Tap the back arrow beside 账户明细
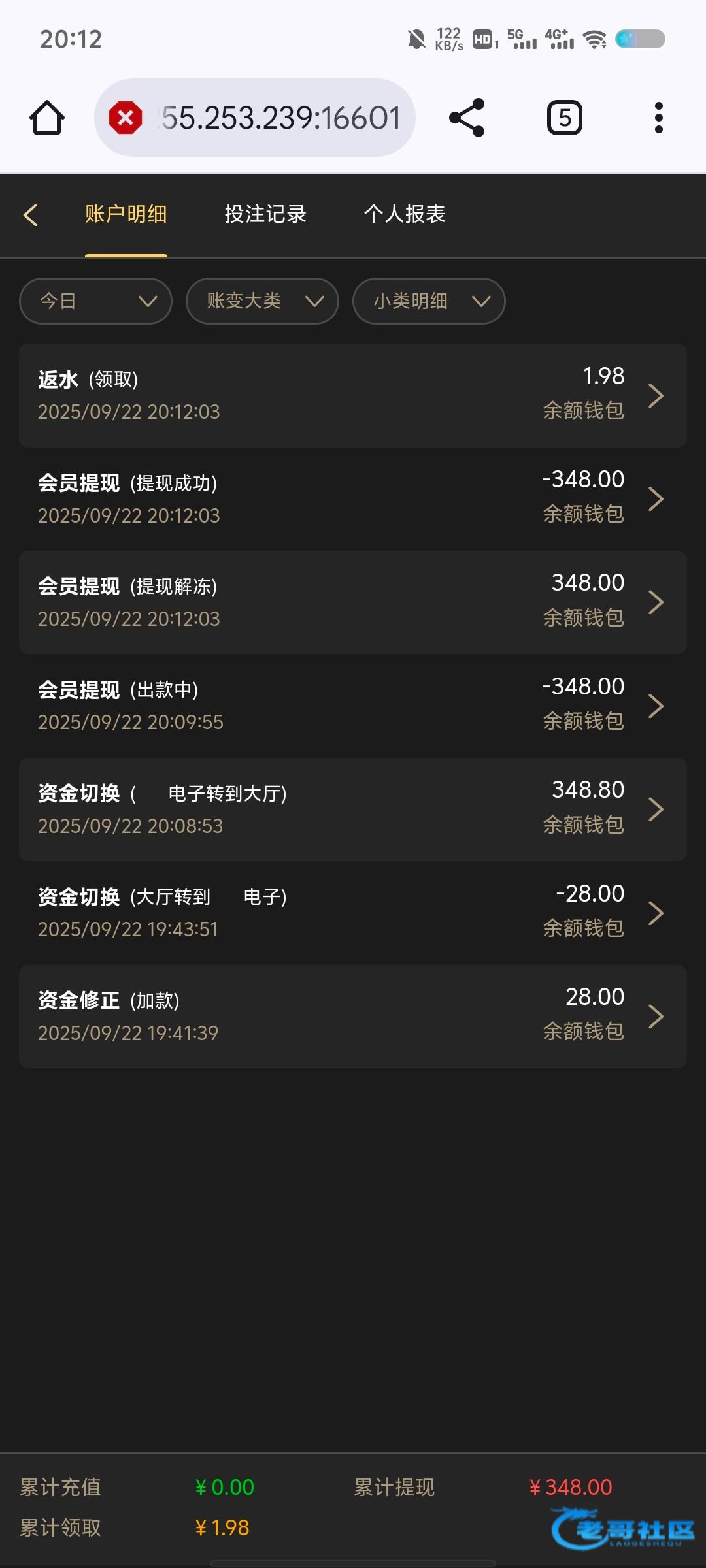Screen dimensions: 706x1568 pyautogui.click(x=31, y=214)
